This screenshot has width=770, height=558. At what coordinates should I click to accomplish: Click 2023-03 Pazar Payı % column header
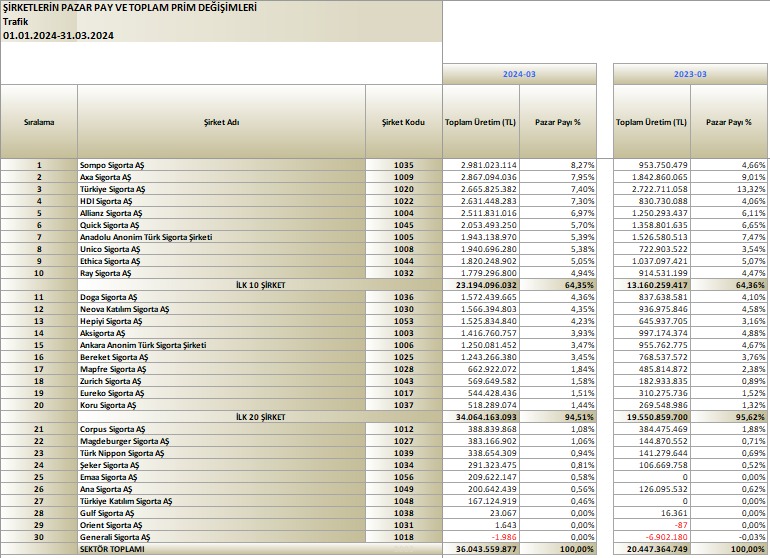[x=729, y=122]
